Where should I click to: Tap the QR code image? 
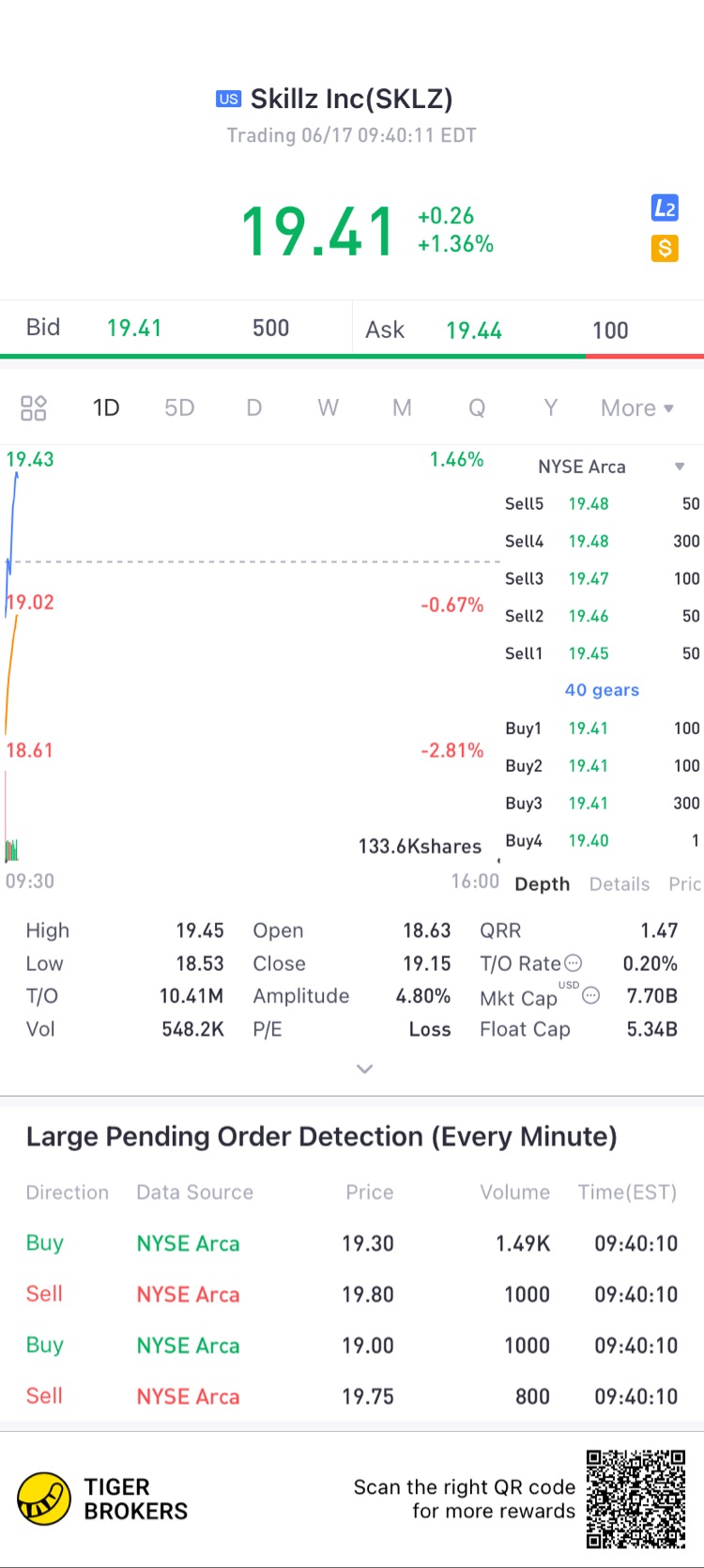635,1499
